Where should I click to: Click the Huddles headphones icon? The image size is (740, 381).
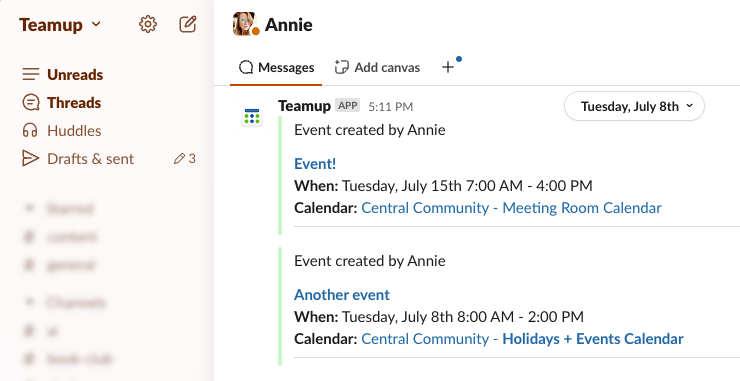point(30,130)
